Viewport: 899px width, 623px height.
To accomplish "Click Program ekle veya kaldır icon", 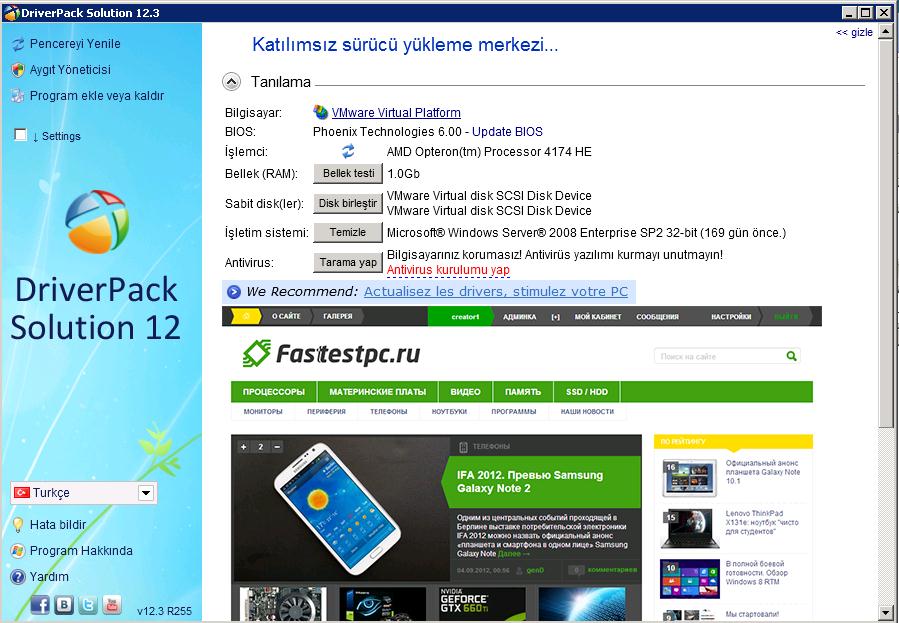I will click(18, 96).
